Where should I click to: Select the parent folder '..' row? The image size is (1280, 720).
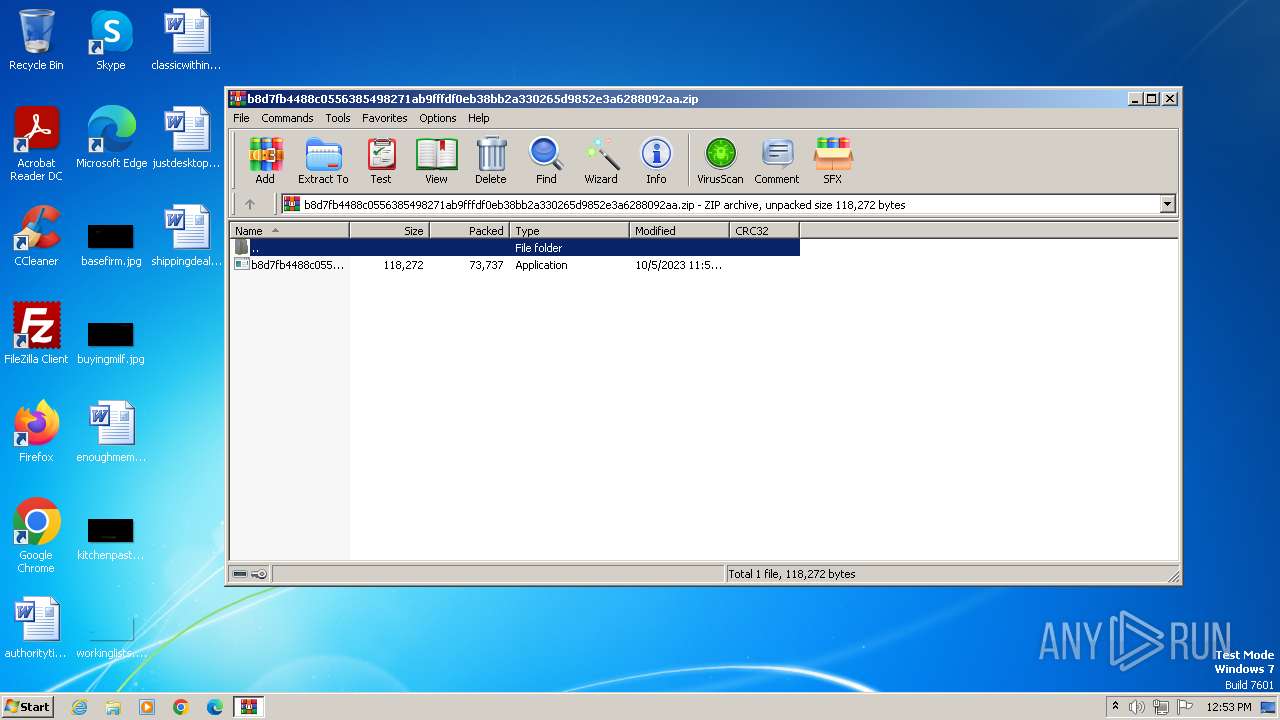coord(515,247)
